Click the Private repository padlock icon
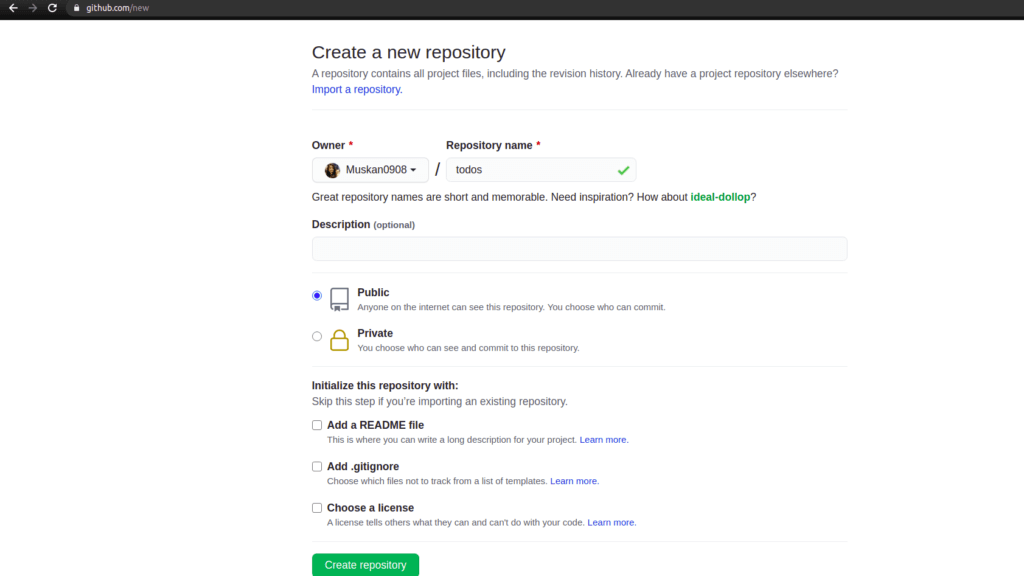 (x=339, y=339)
